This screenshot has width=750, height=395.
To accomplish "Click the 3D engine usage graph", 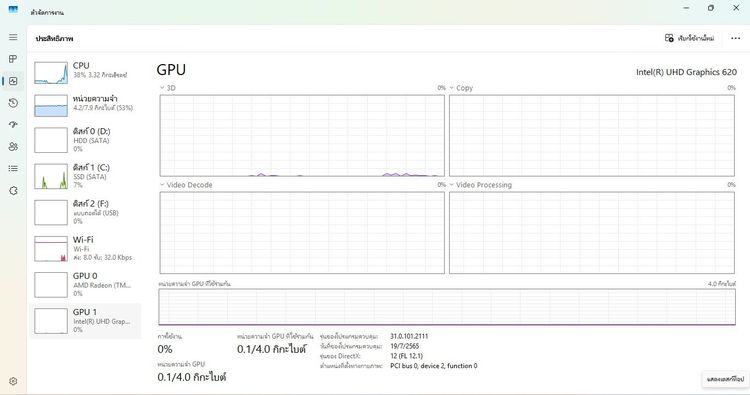I will pyautogui.click(x=302, y=136).
